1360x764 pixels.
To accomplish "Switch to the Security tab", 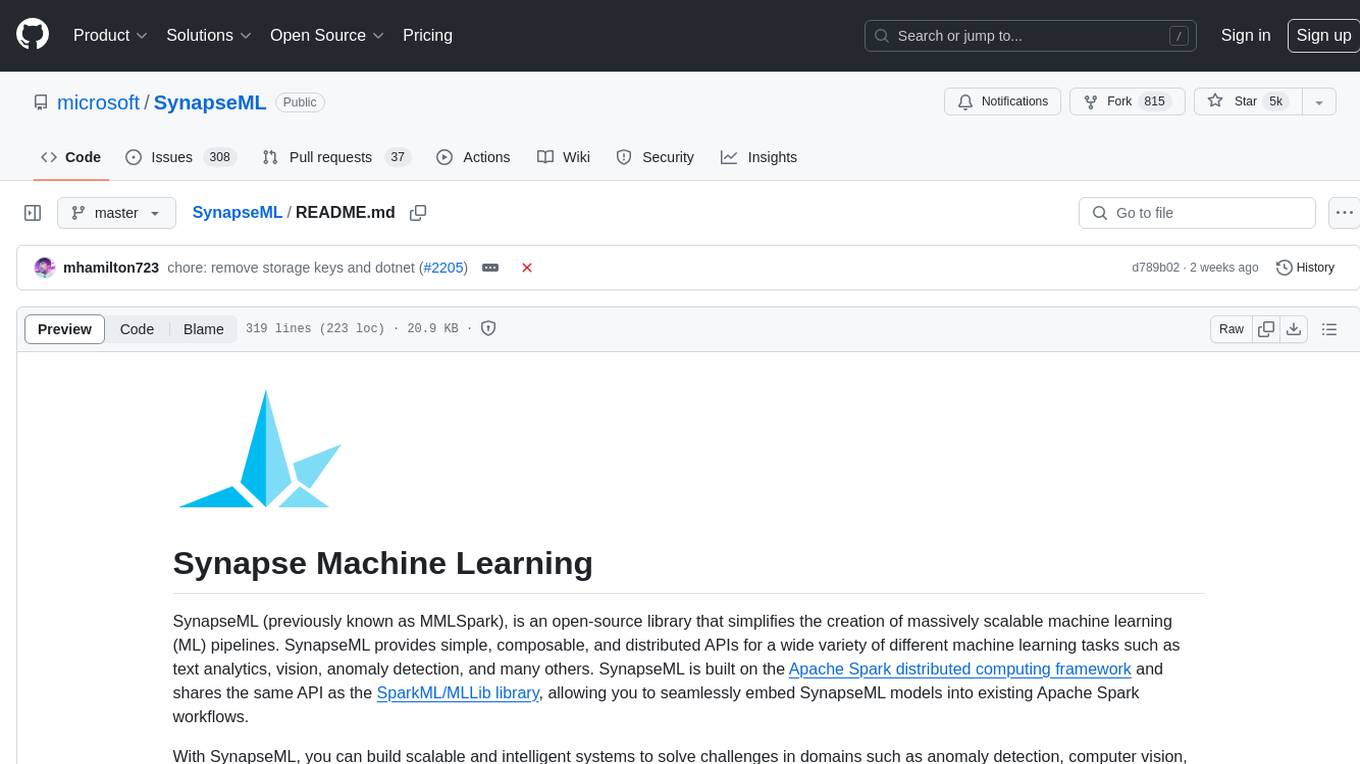I will tap(655, 157).
